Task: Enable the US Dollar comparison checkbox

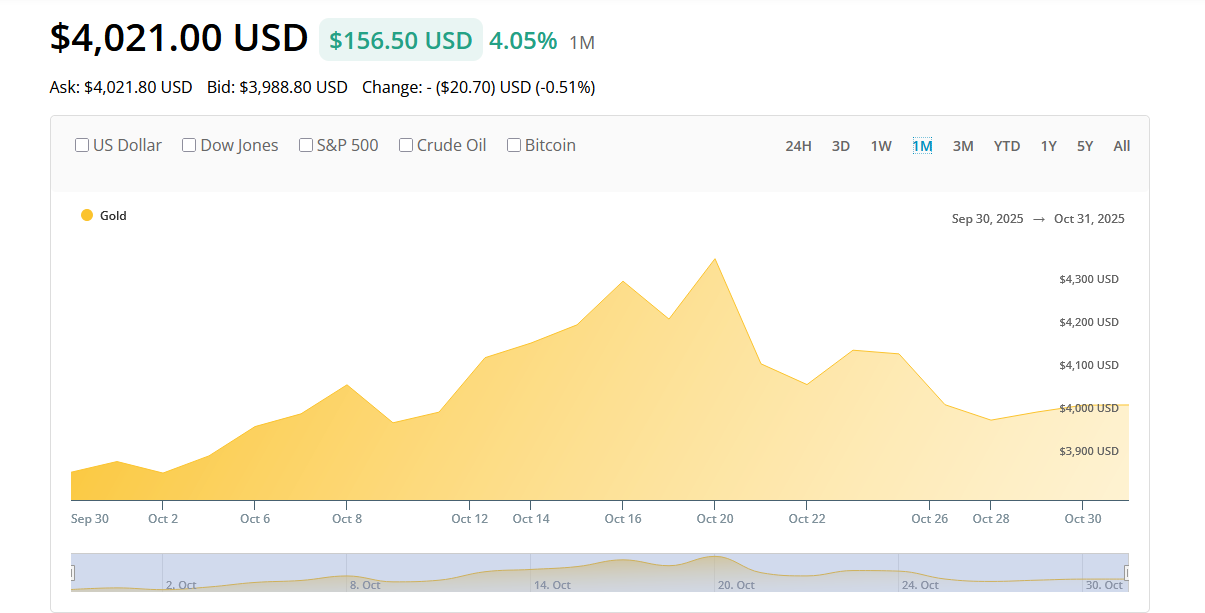Action: [82, 145]
